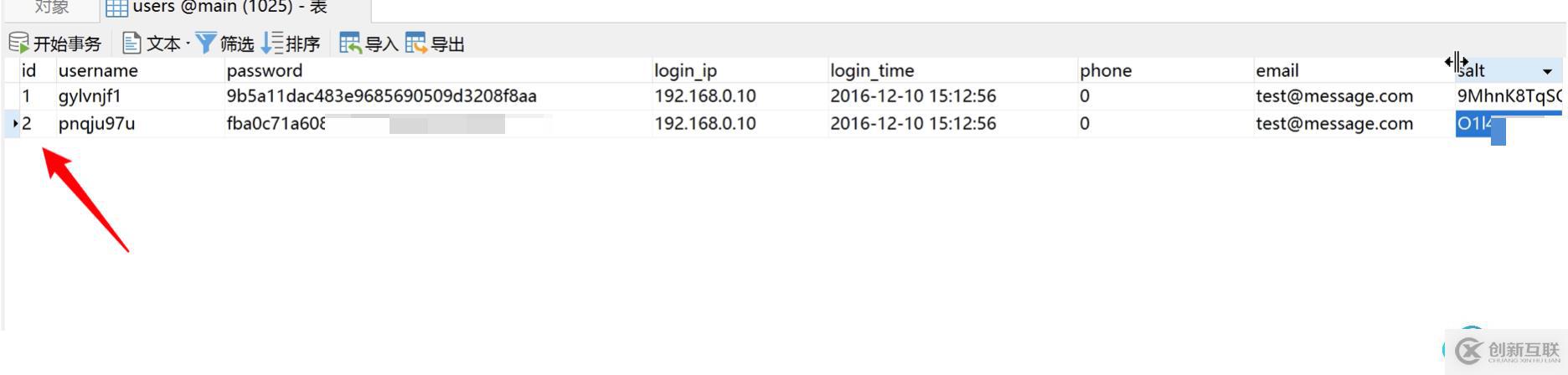Click the login_time column header
The image size is (1568, 375).
(x=872, y=71)
